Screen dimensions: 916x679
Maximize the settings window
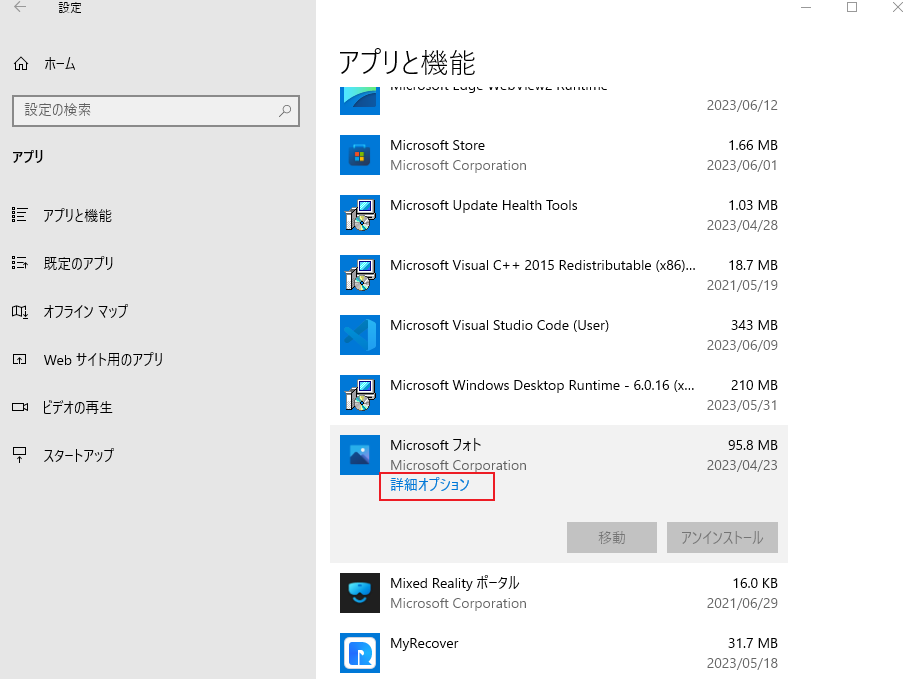pyautogui.click(x=852, y=7)
